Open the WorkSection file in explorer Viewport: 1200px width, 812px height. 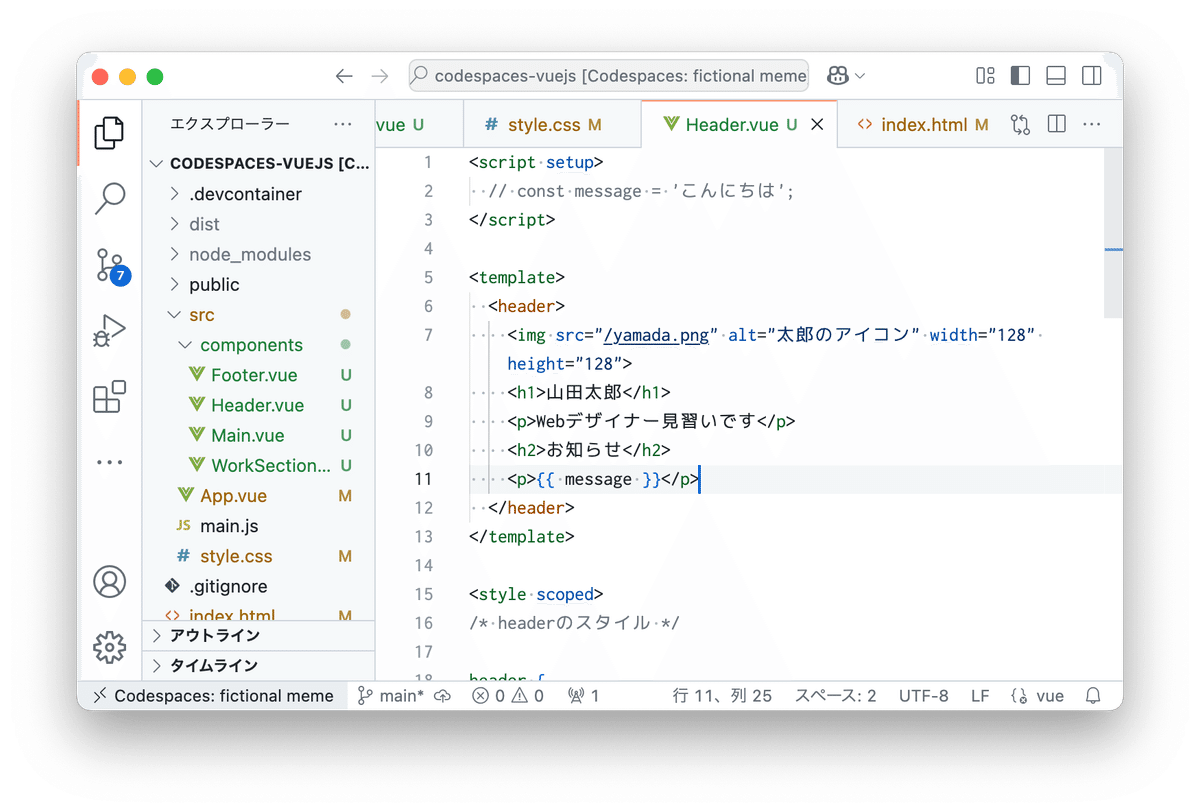point(260,465)
